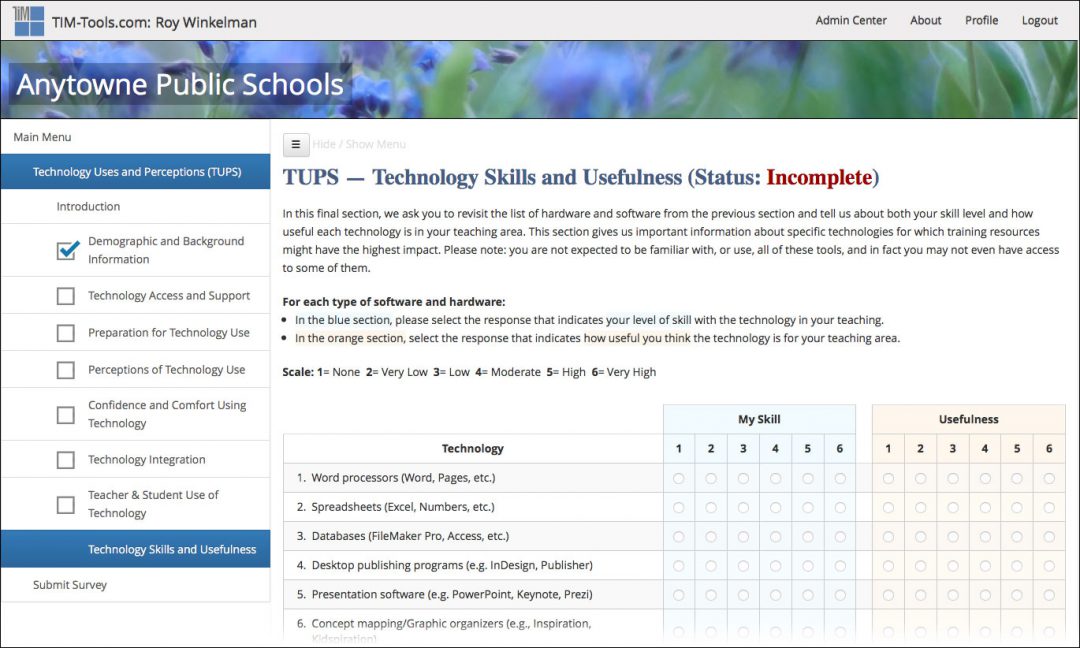This screenshot has width=1080, height=648.
Task: Open the Introduction section in sidebar
Action: click(x=88, y=207)
